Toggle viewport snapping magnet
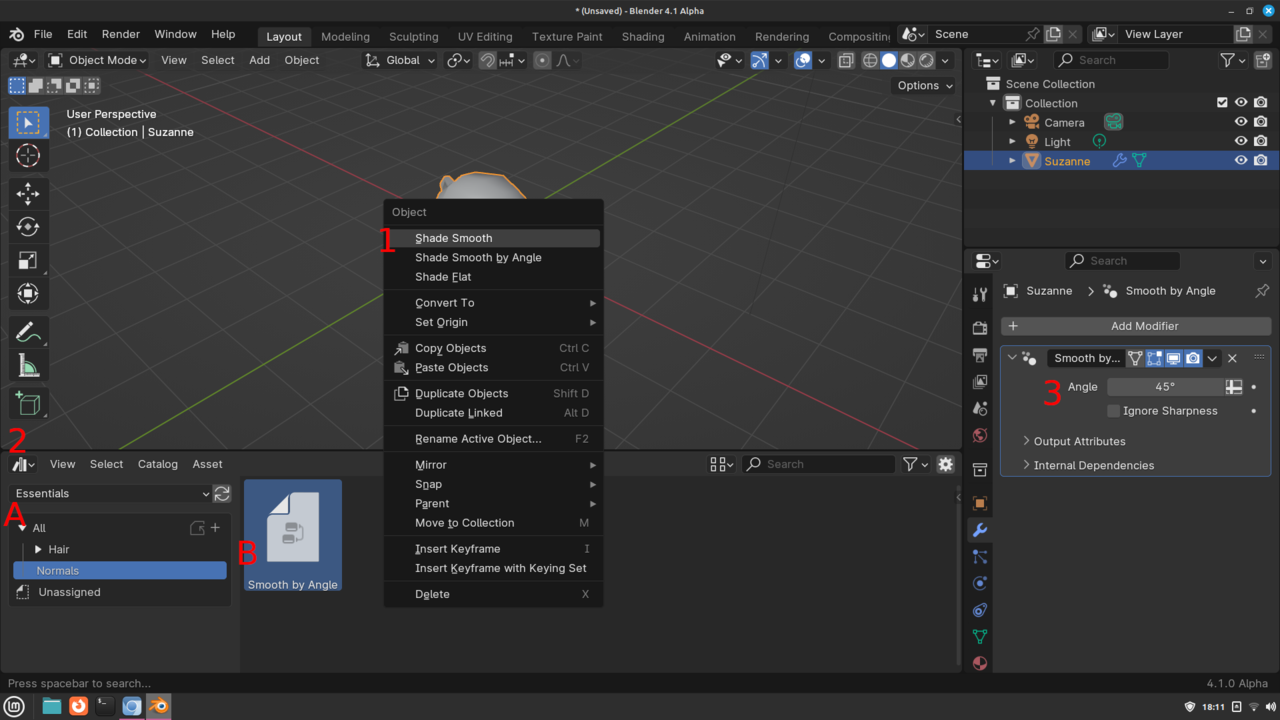Image resolution: width=1280 pixels, height=720 pixels. [487, 60]
